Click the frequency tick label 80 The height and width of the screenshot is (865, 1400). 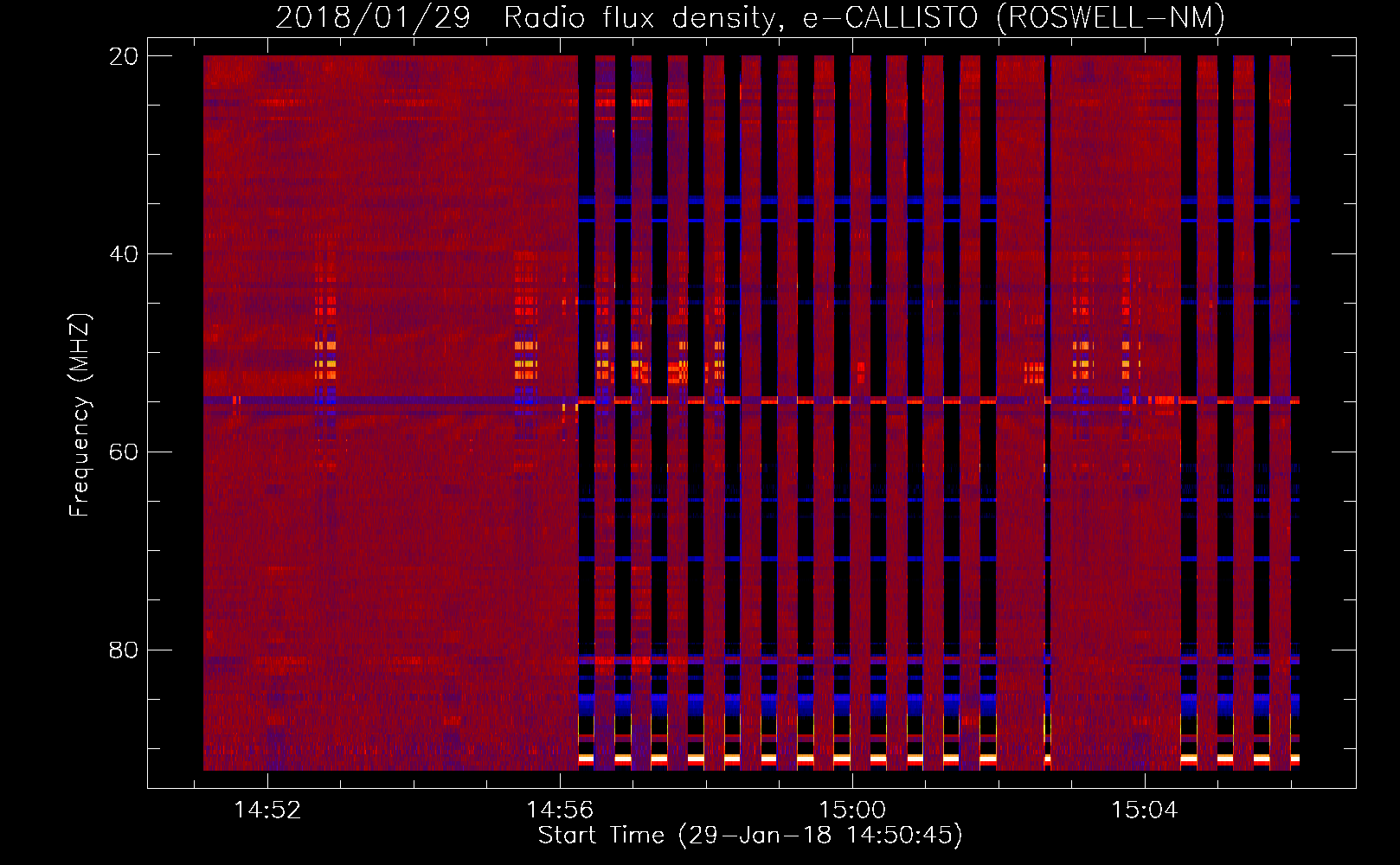coord(124,650)
